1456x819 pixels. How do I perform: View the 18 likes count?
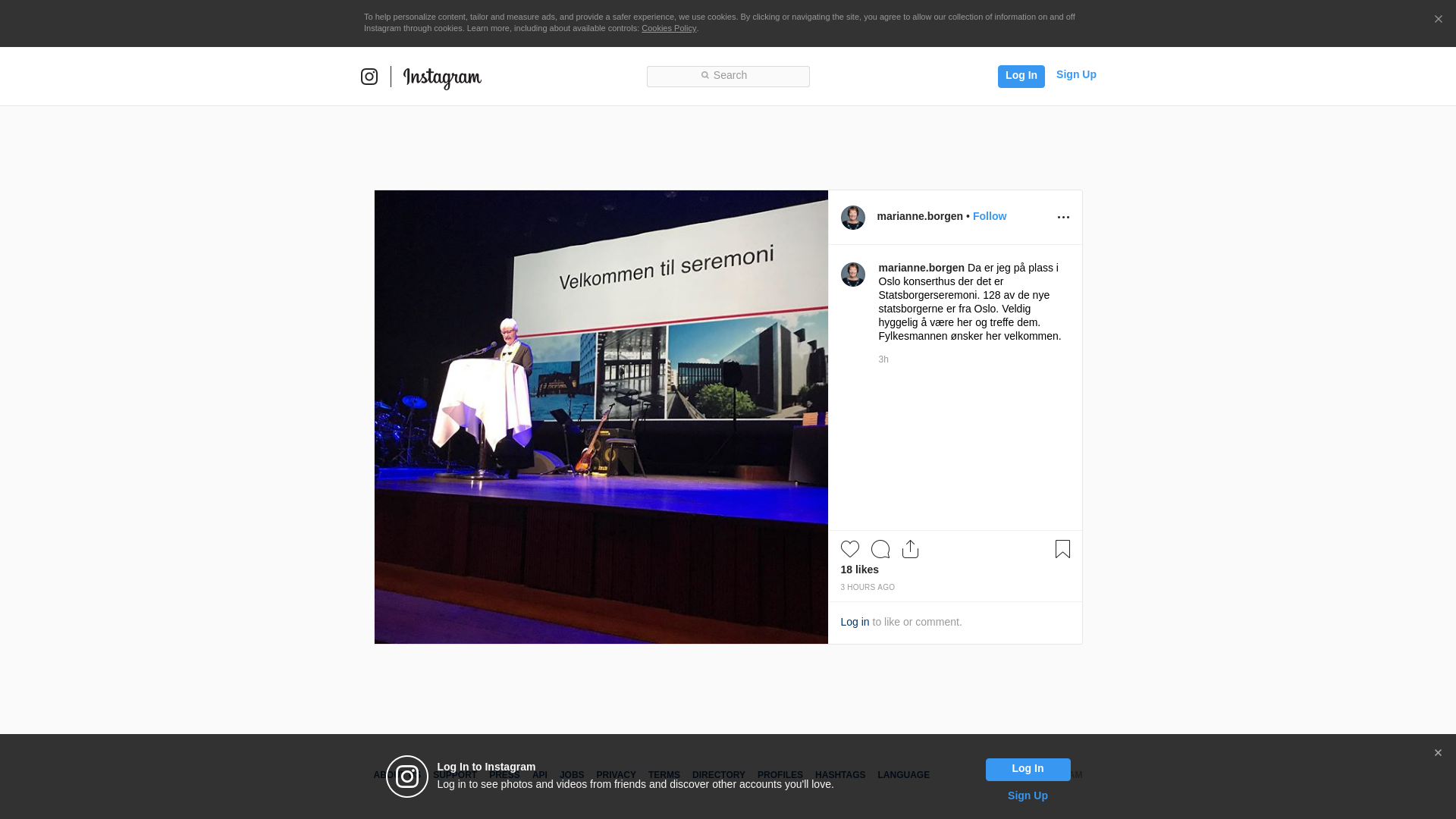(860, 570)
